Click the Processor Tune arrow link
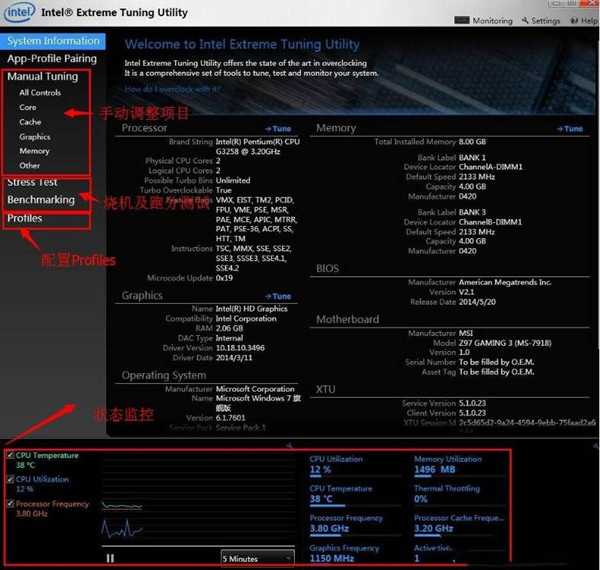600x570 pixels. coord(278,129)
